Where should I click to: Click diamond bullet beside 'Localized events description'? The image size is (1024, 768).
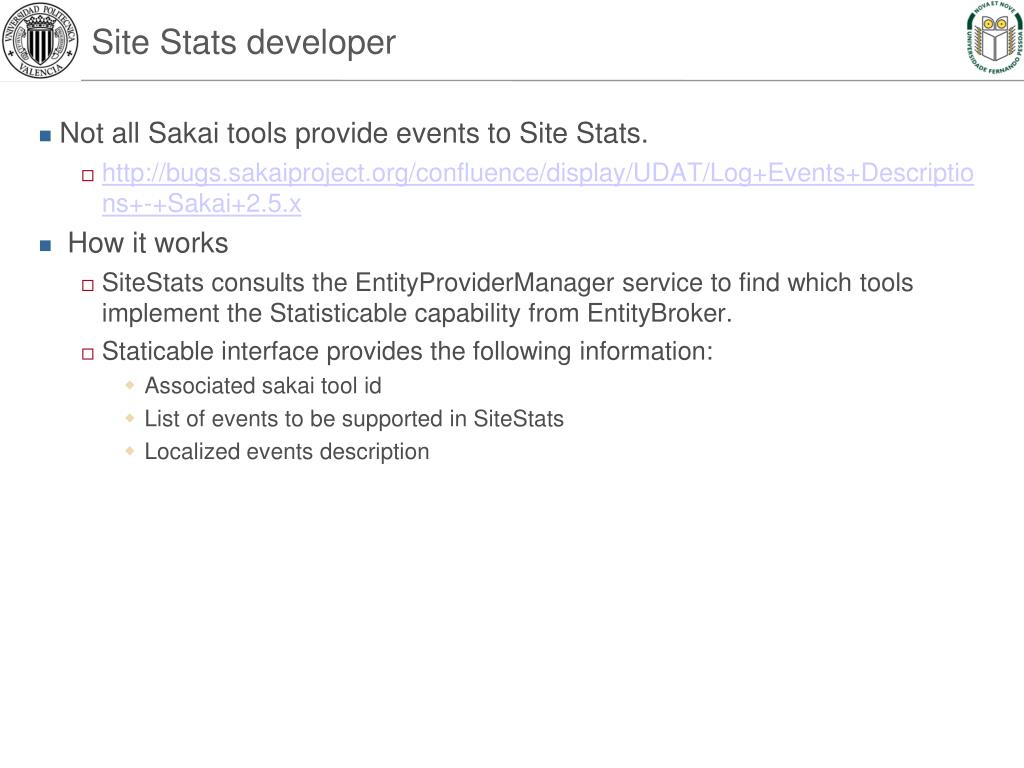(130, 451)
